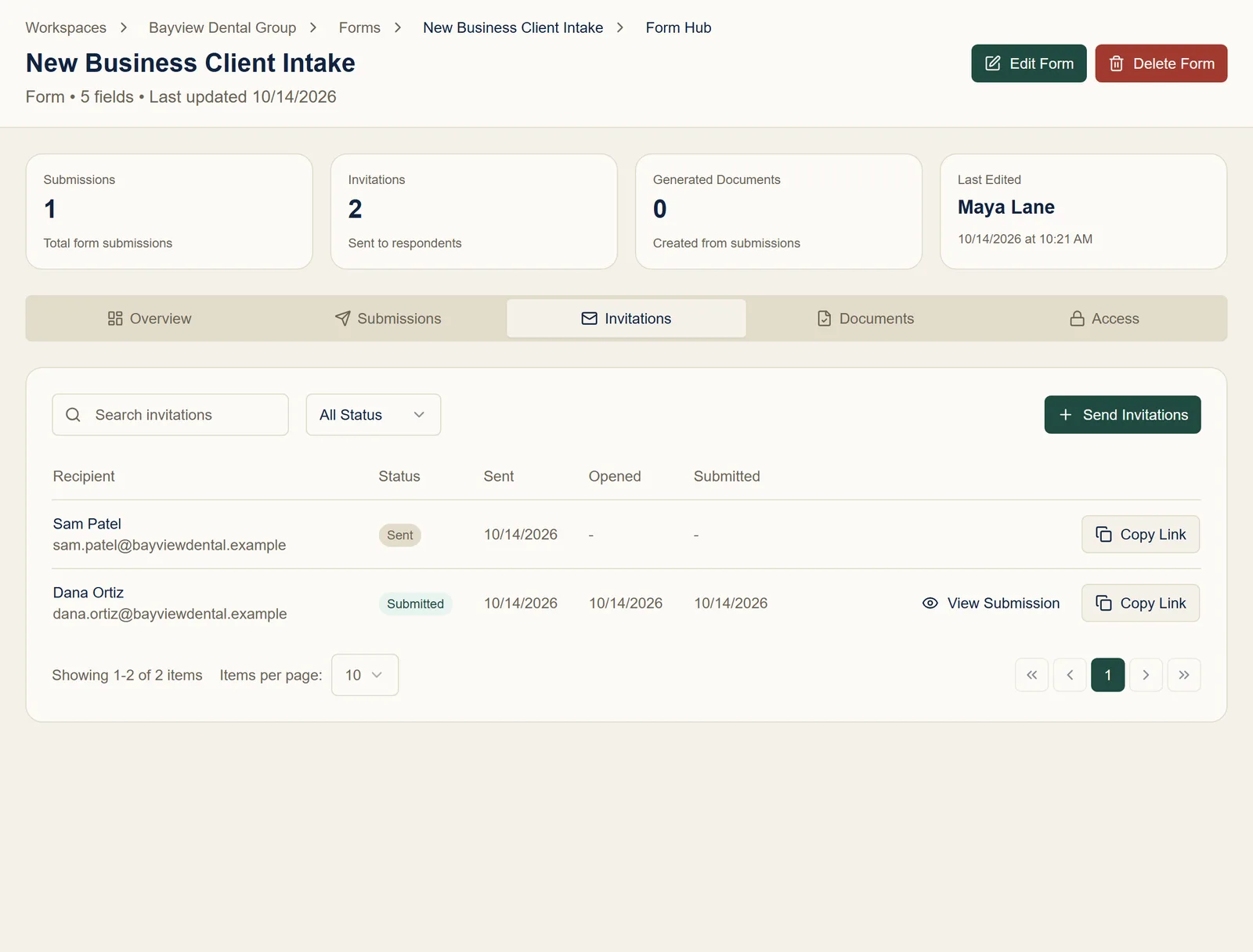Go to the next page arrow
The width and height of the screenshot is (1253, 952).
coord(1146,675)
